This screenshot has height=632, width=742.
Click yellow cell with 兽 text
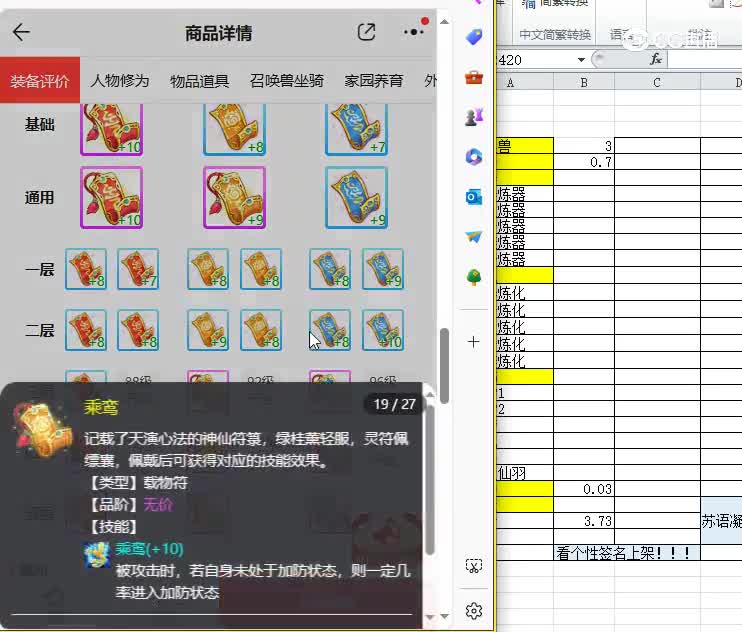click(x=525, y=145)
